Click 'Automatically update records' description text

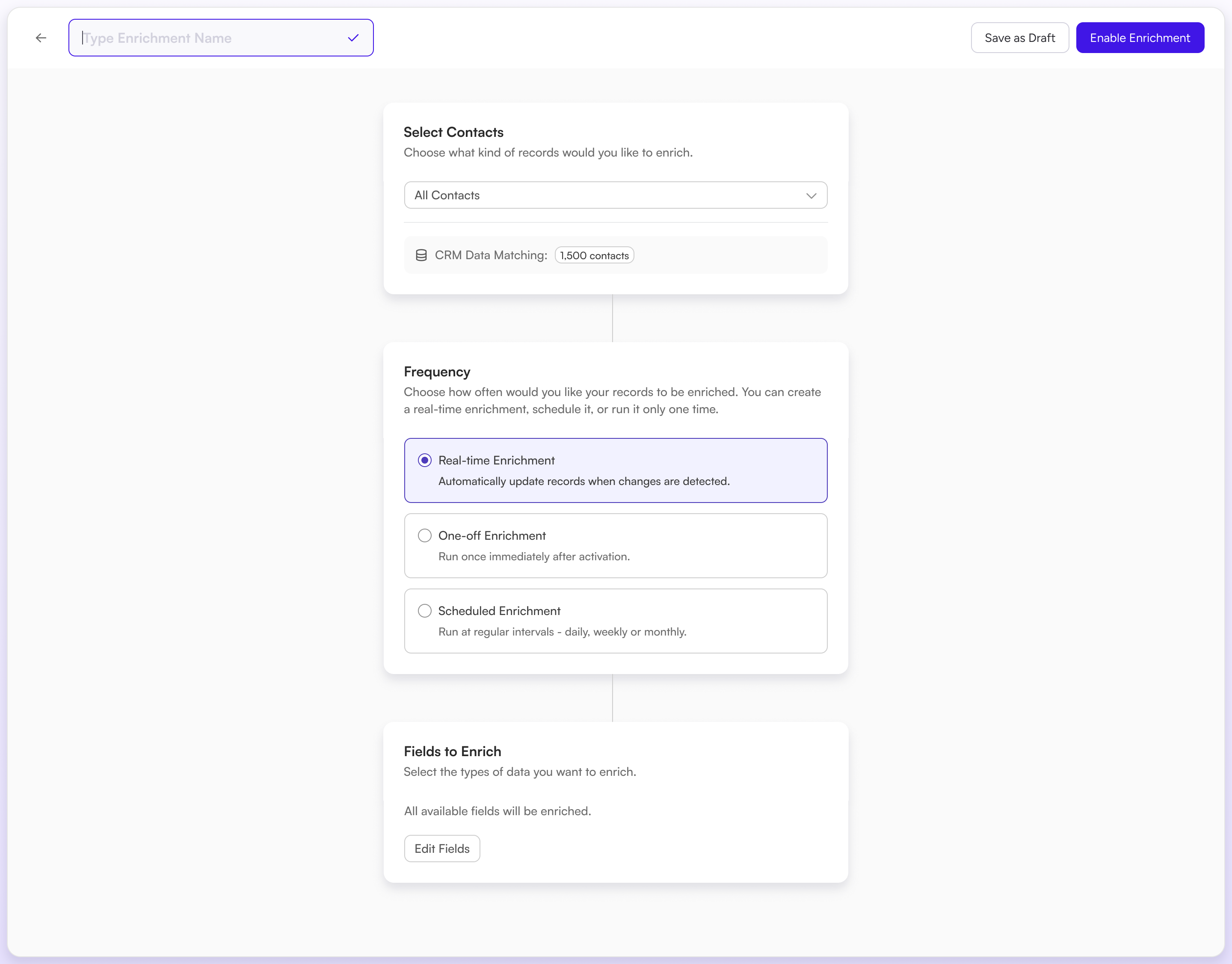pos(584,481)
